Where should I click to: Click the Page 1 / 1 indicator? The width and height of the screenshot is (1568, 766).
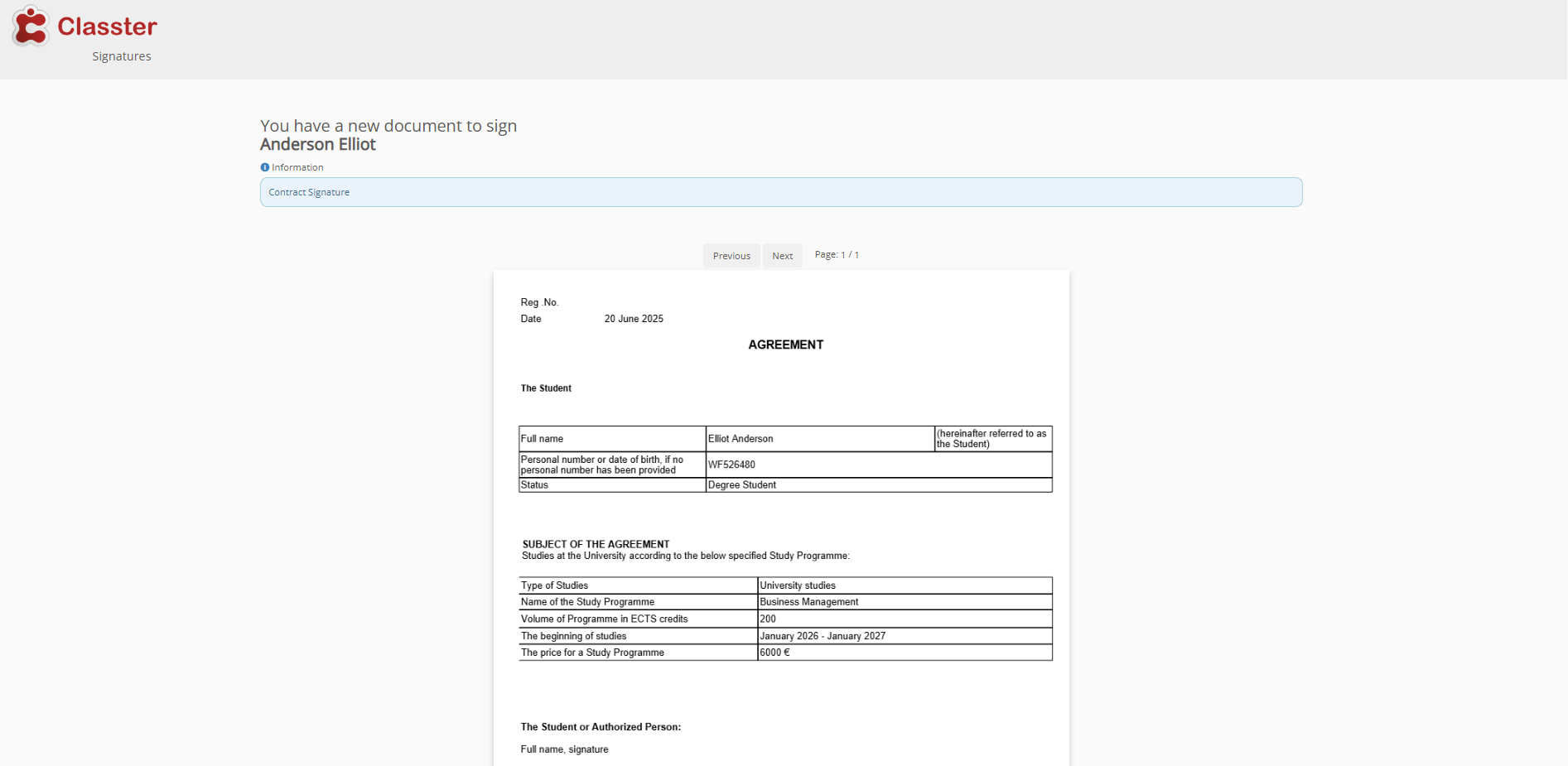click(x=837, y=255)
